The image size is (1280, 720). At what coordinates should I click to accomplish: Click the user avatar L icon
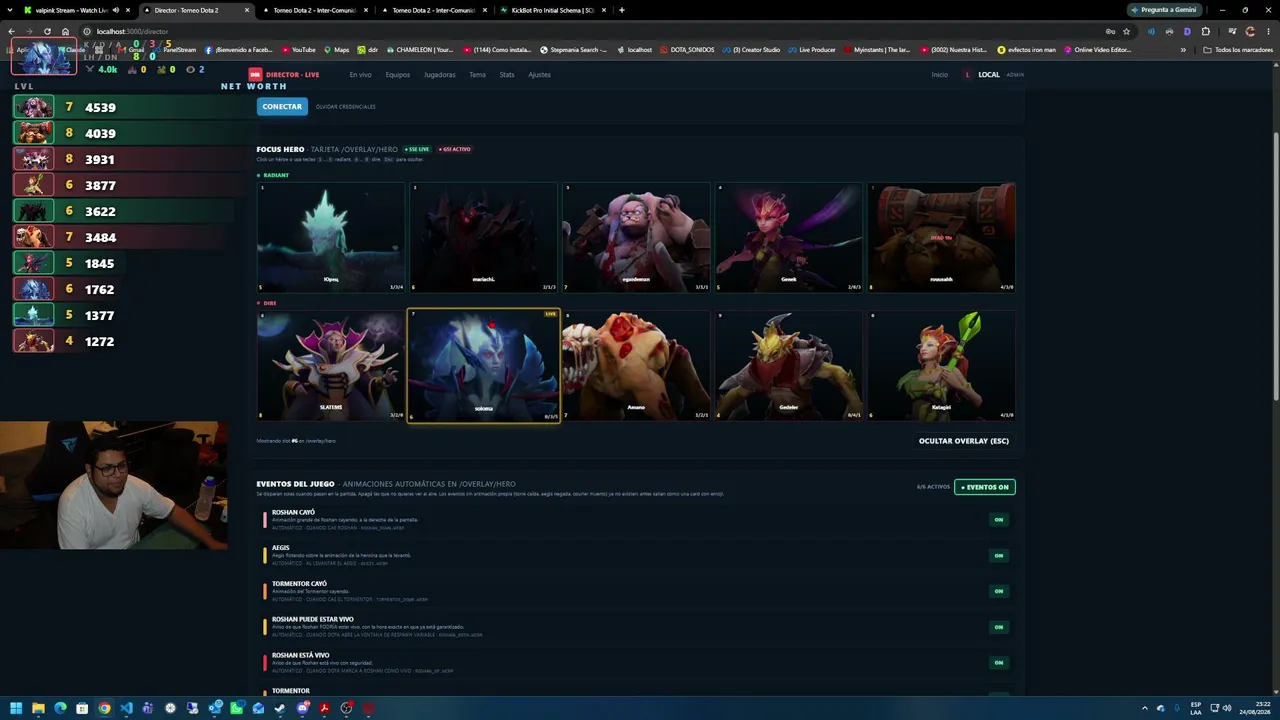[x=967, y=74]
